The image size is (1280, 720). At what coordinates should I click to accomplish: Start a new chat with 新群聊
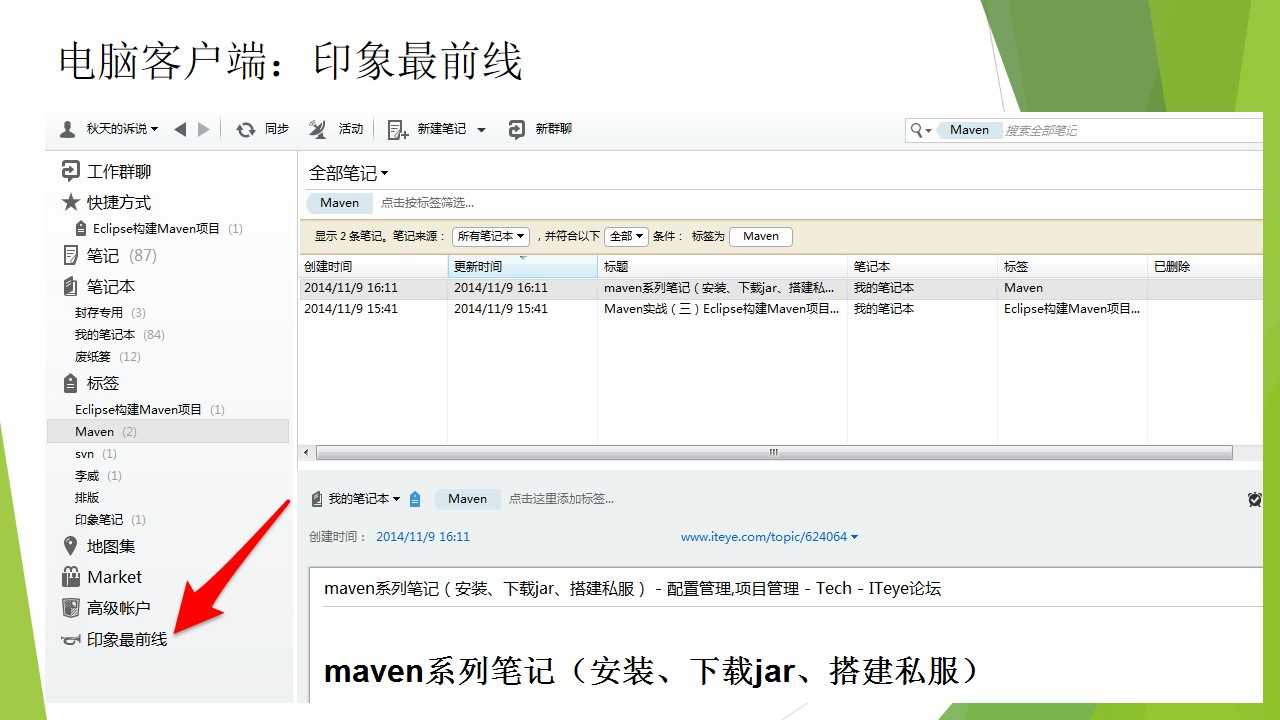540,129
